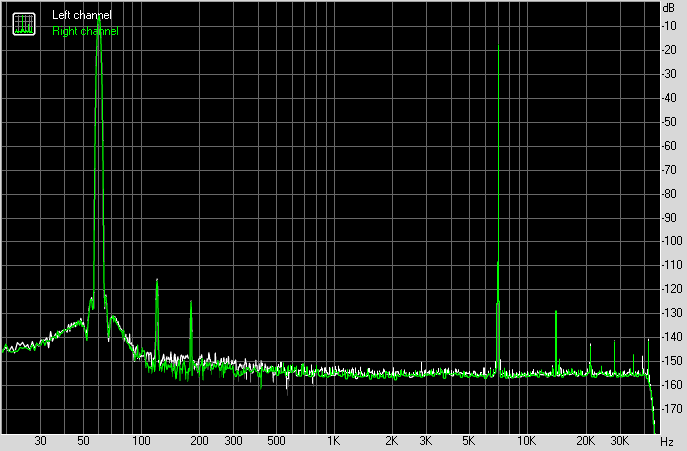Click the '5K' frequency axis label
This screenshot has height=451, width=687.
pyautogui.click(x=468, y=441)
